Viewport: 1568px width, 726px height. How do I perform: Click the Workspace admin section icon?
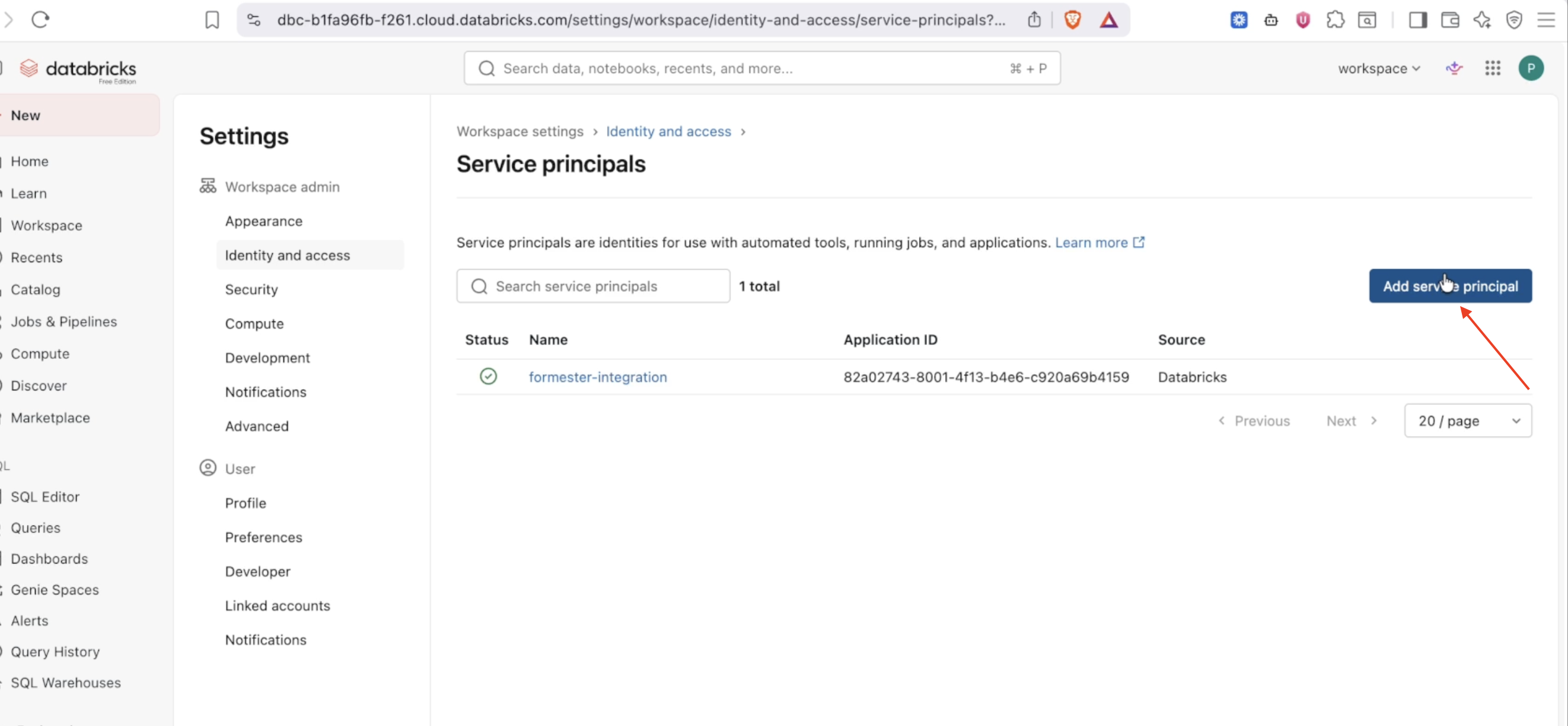click(208, 186)
